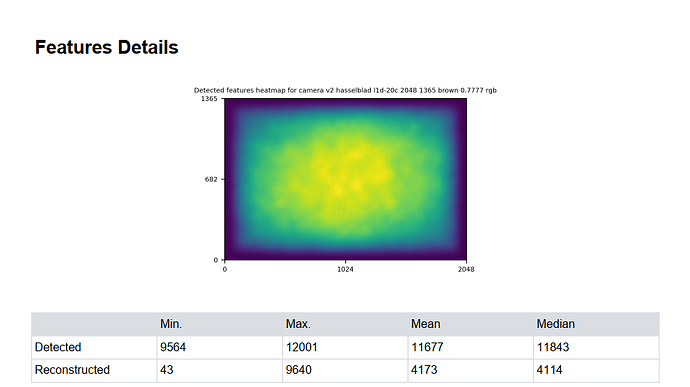Click the y-axis label 1365
This screenshot has height=387, width=690.
click(x=209, y=99)
